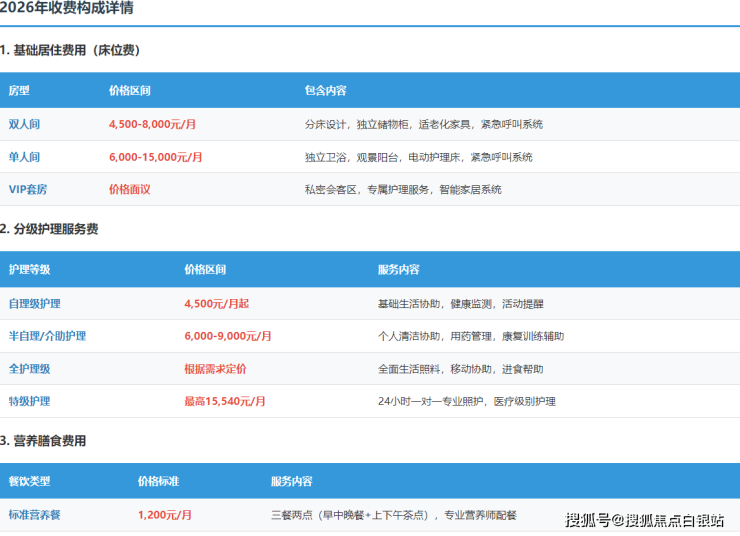Click the 自理级护理 care level label
The width and height of the screenshot is (740, 536).
click(x=35, y=303)
